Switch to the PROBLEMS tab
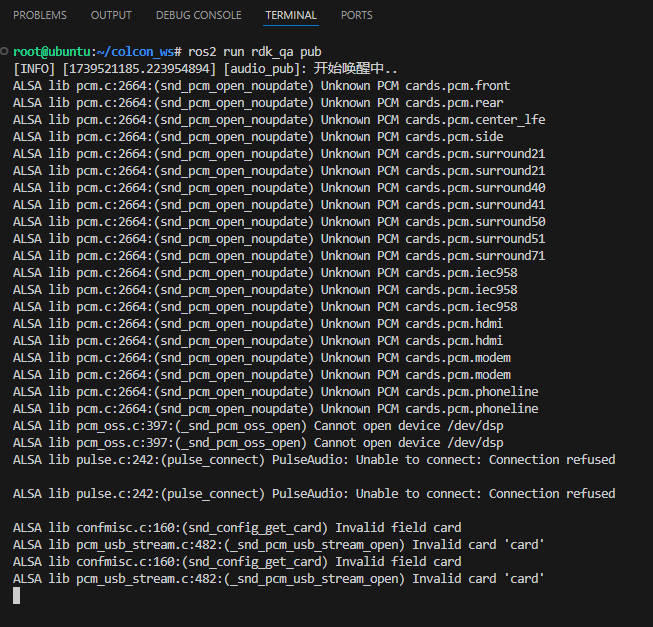 [40, 15]
